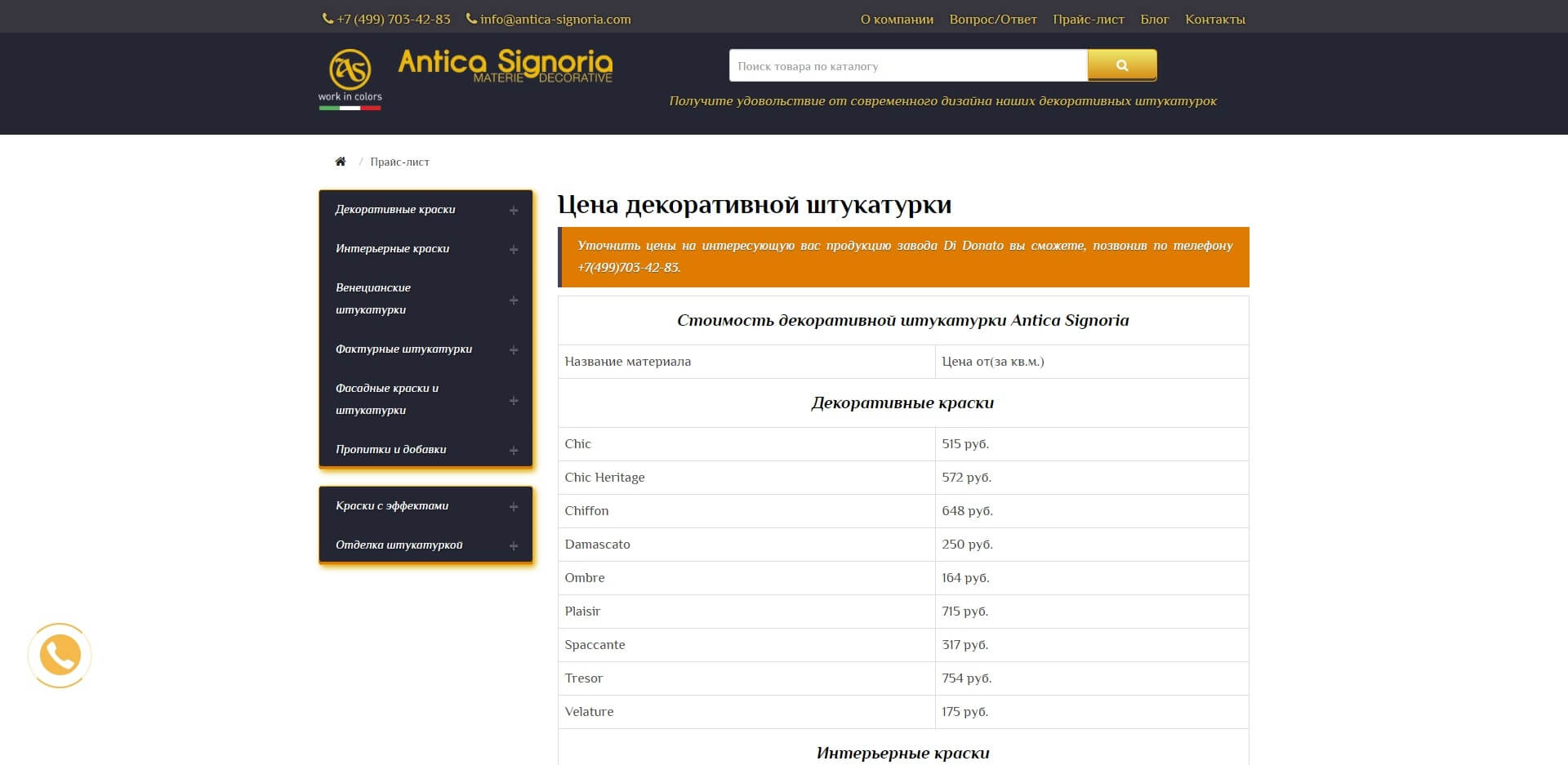Expand Фактурные штукатурки plus icon
Image resolution: width=1568 pixels, height=765 pixels.
point(514,350)
